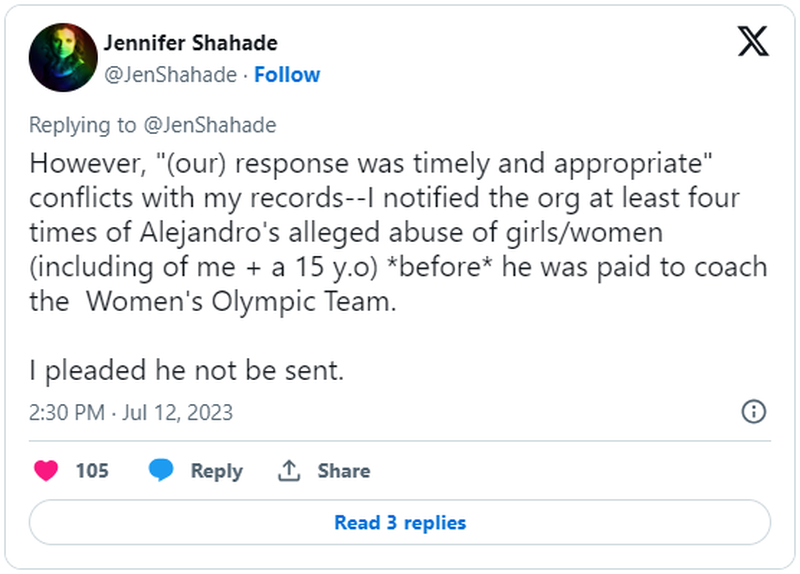The width and height of the screenshot is (800, 574).
Task: Click the reply speech bubble icon
Action: (x=162, y=470)
